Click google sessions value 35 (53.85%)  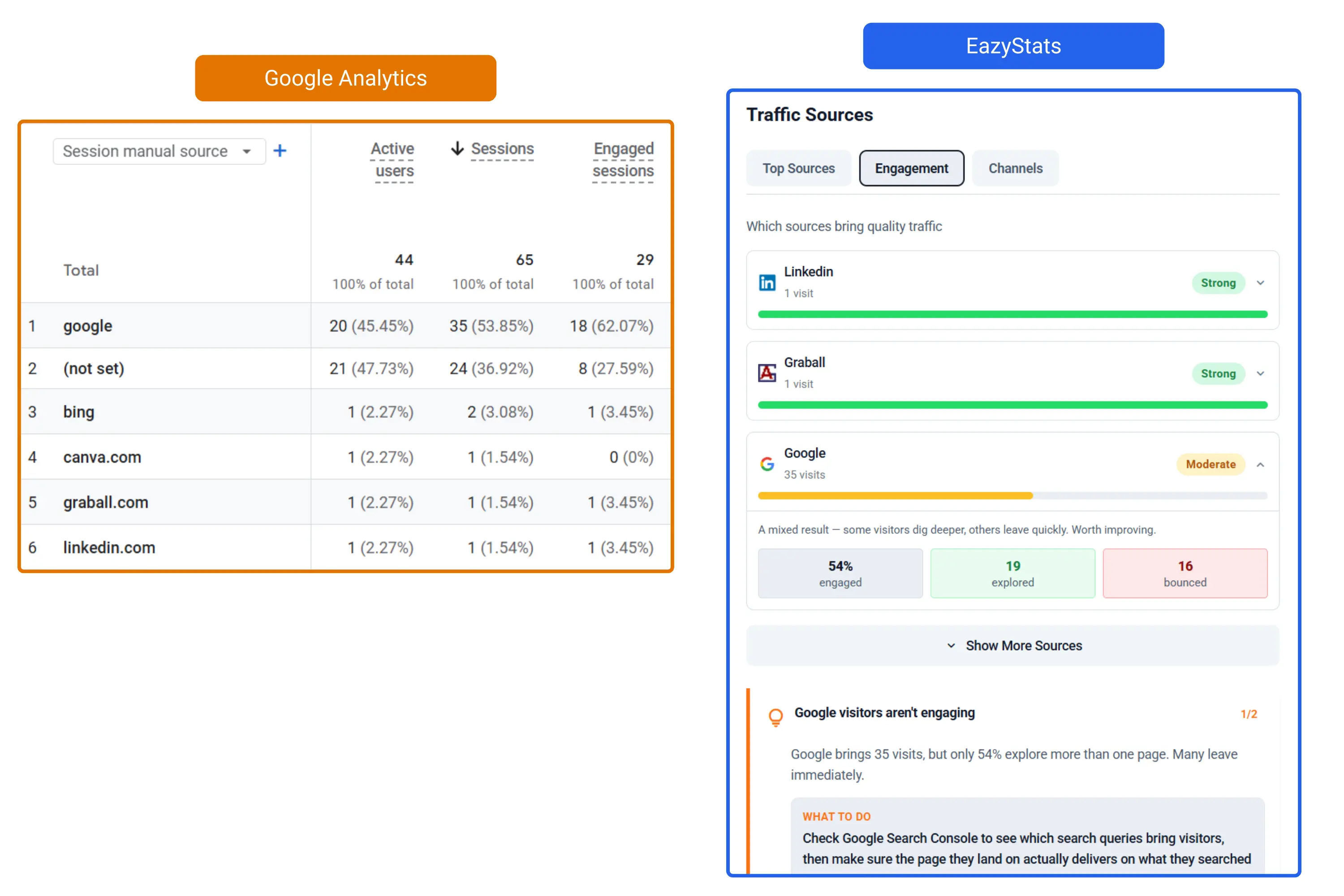[491, 326]
